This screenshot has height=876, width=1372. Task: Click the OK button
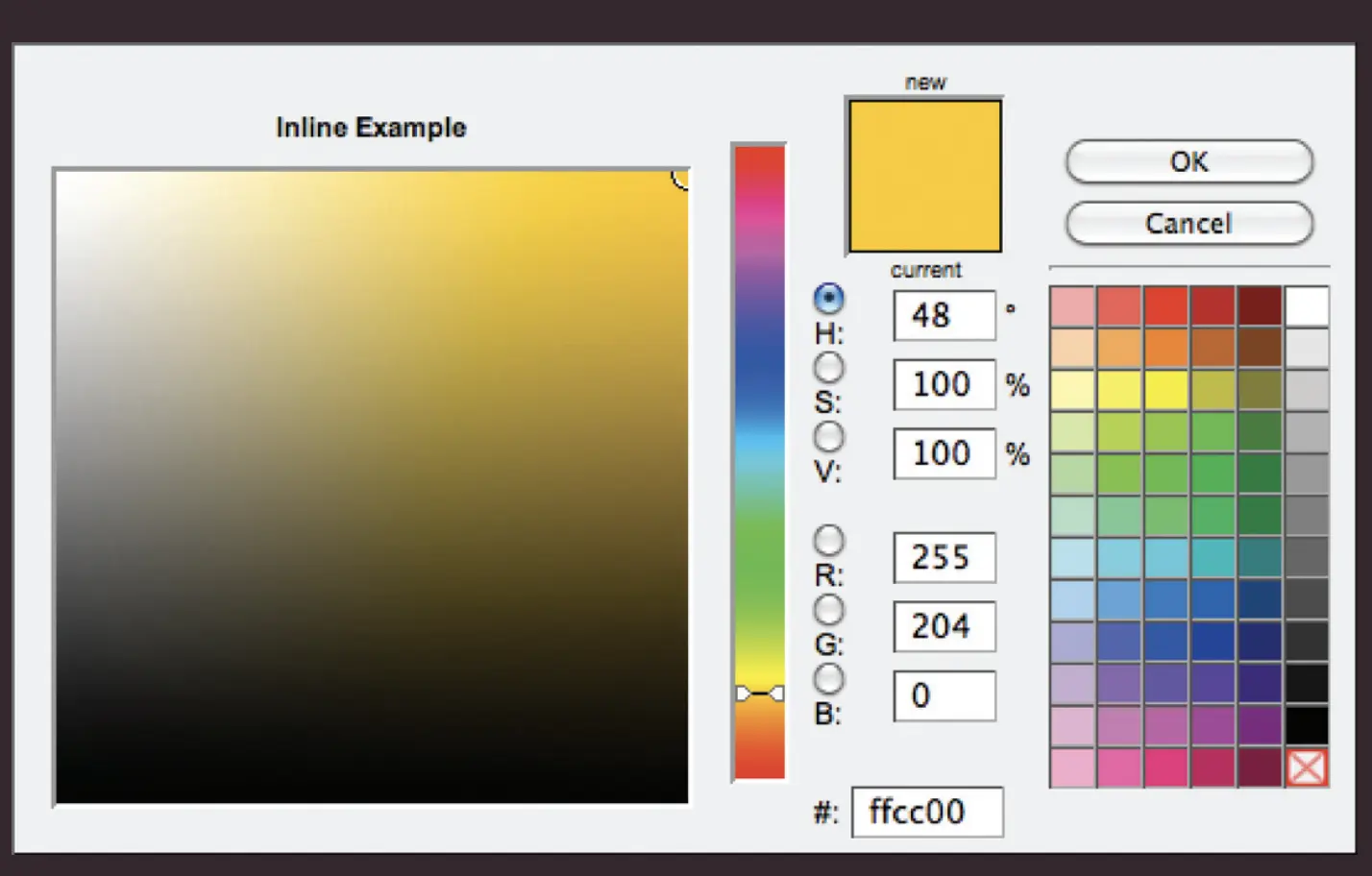(1188, 161)
